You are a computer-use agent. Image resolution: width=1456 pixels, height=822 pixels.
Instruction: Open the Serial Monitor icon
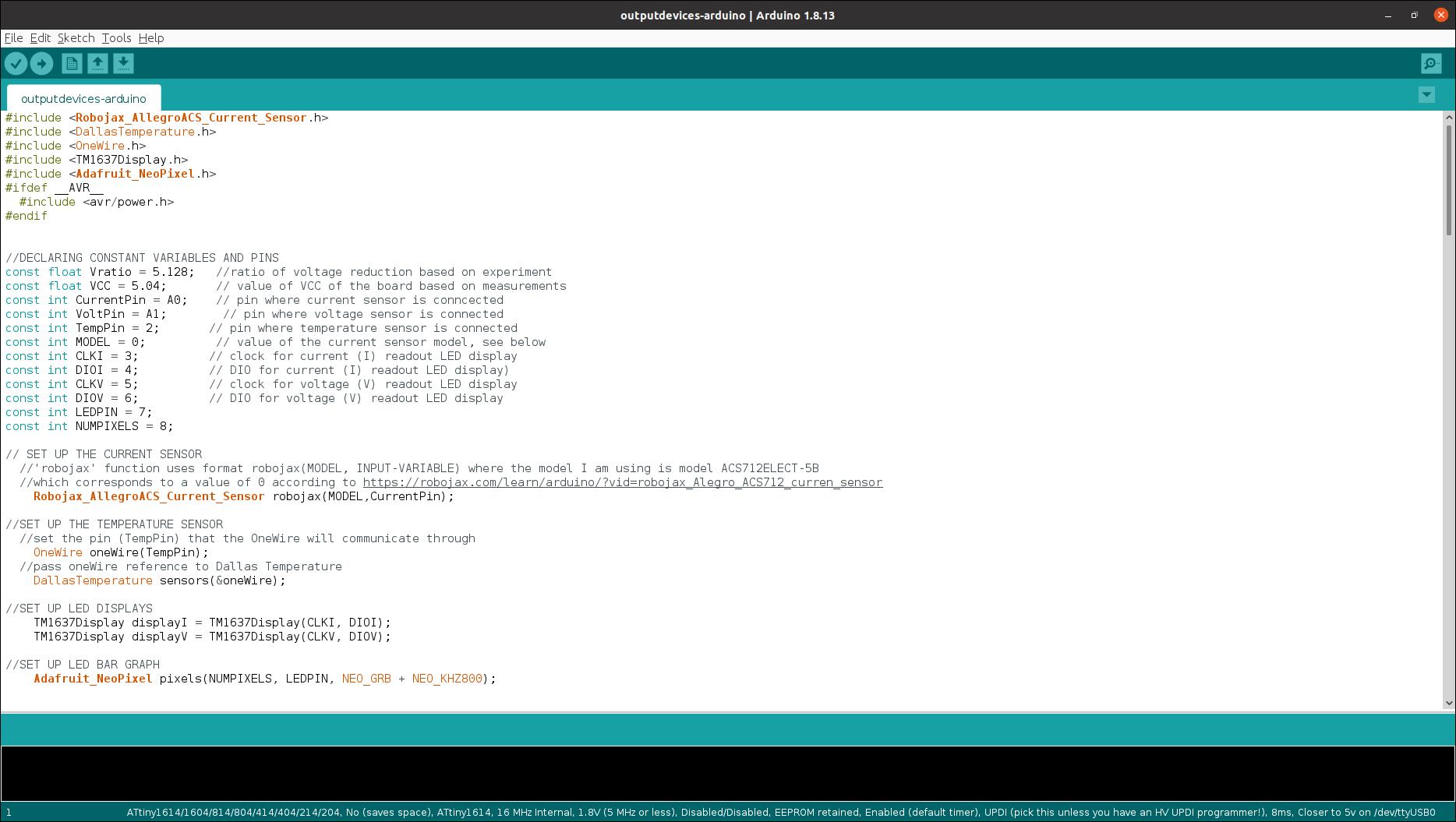click(1431, 64)
